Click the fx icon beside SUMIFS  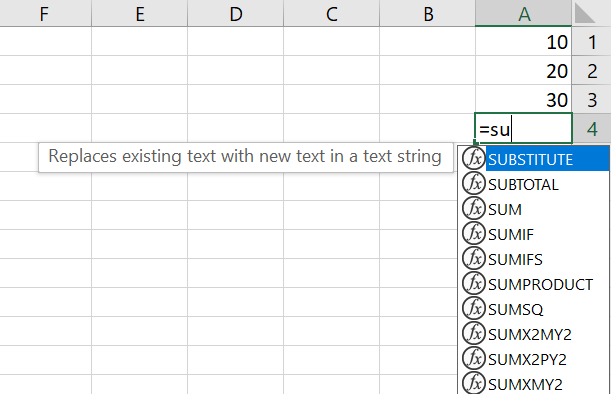tap(473, 258)
